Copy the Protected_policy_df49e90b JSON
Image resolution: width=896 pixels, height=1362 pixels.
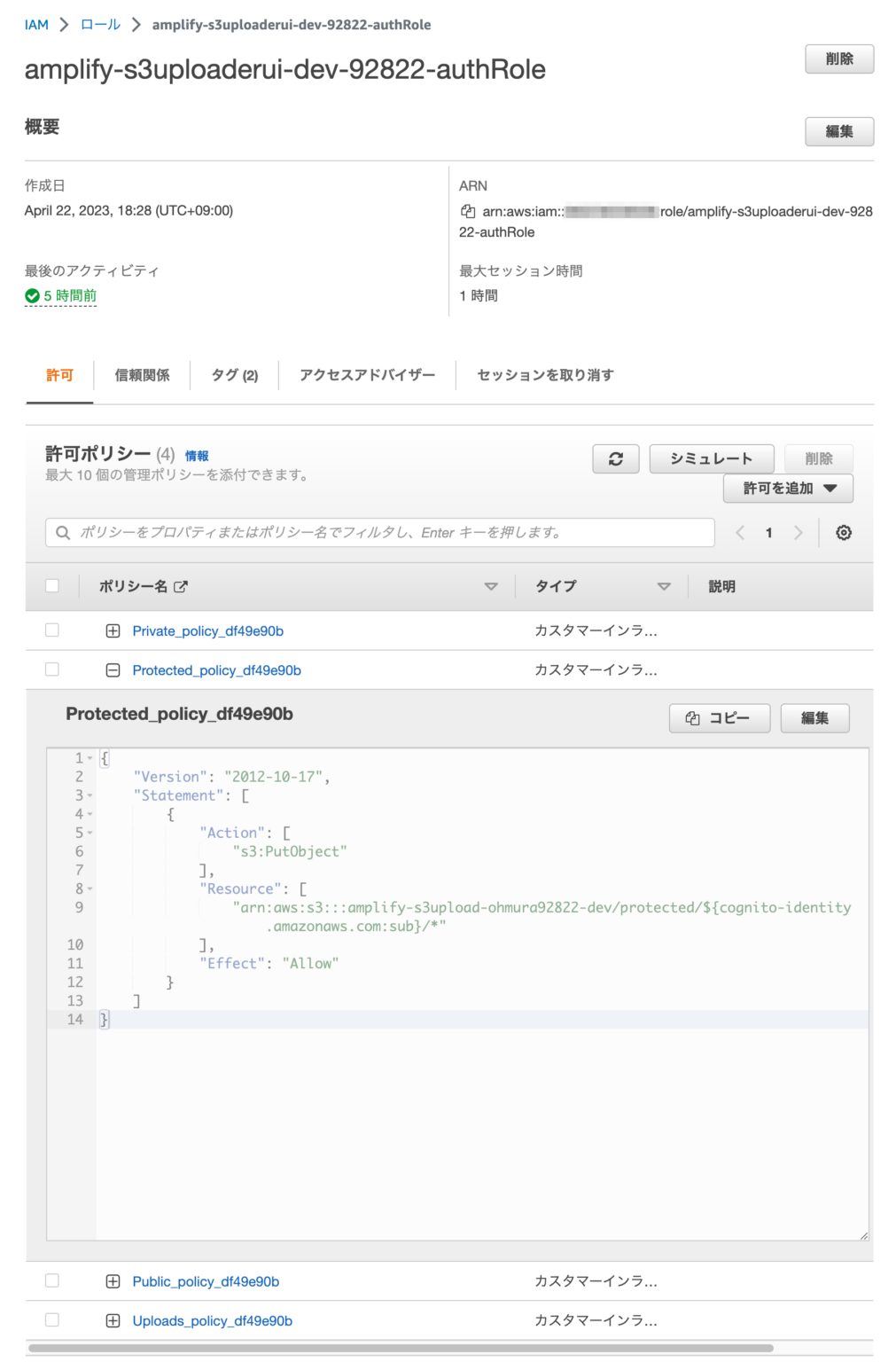(720, 717)
